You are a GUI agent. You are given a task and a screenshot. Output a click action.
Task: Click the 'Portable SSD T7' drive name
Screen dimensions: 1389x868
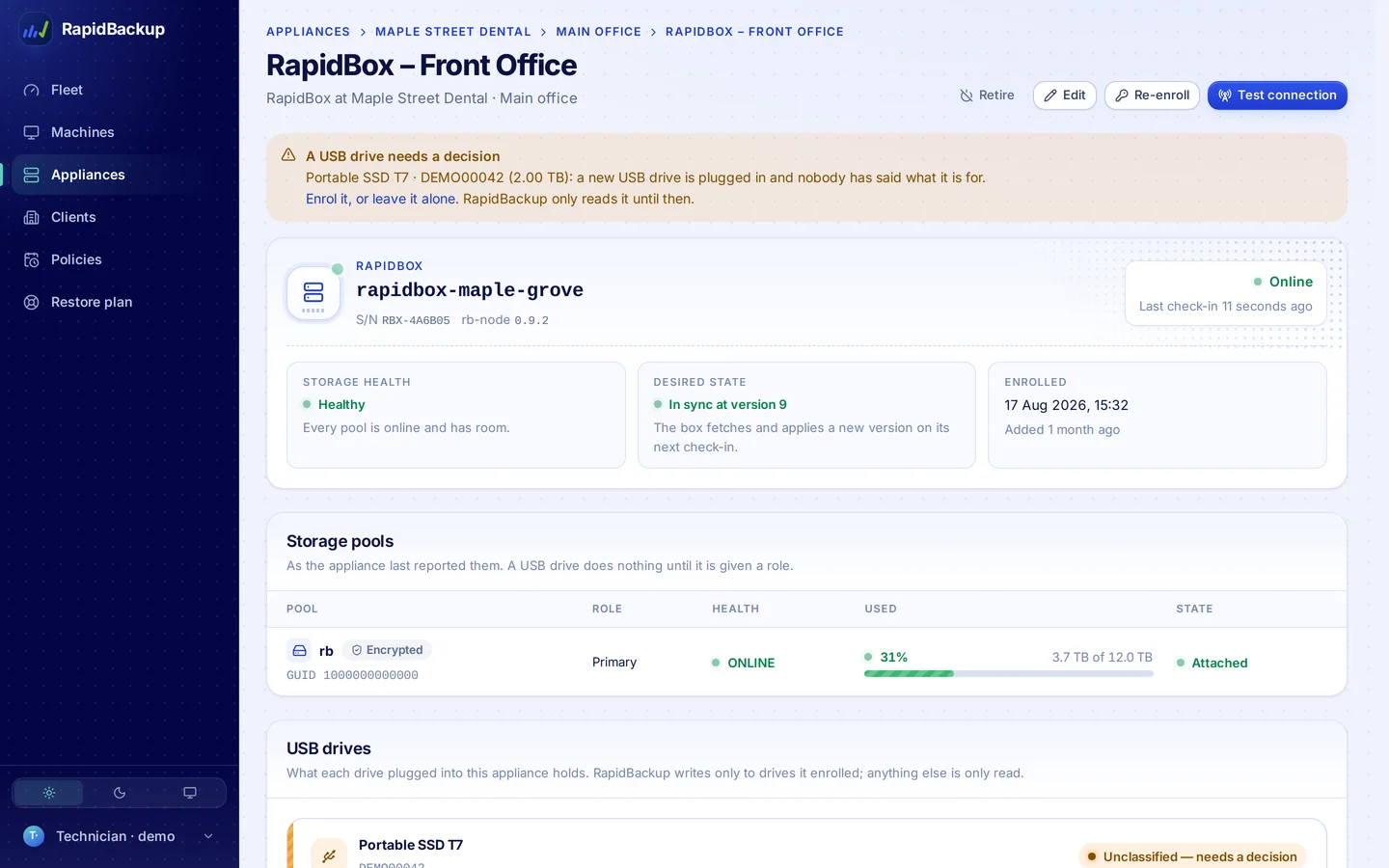[411, 845]
